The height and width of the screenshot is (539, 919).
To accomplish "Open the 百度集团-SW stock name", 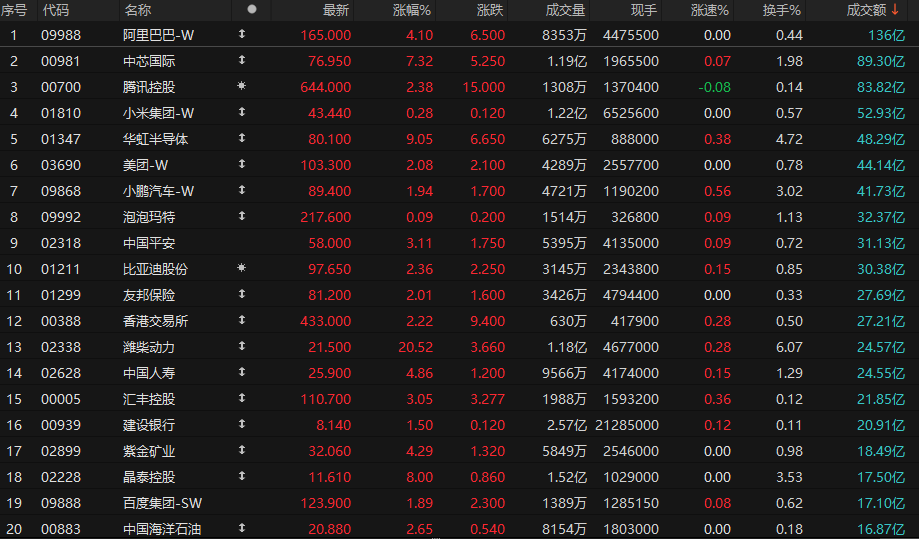I will tap(162, 503).
